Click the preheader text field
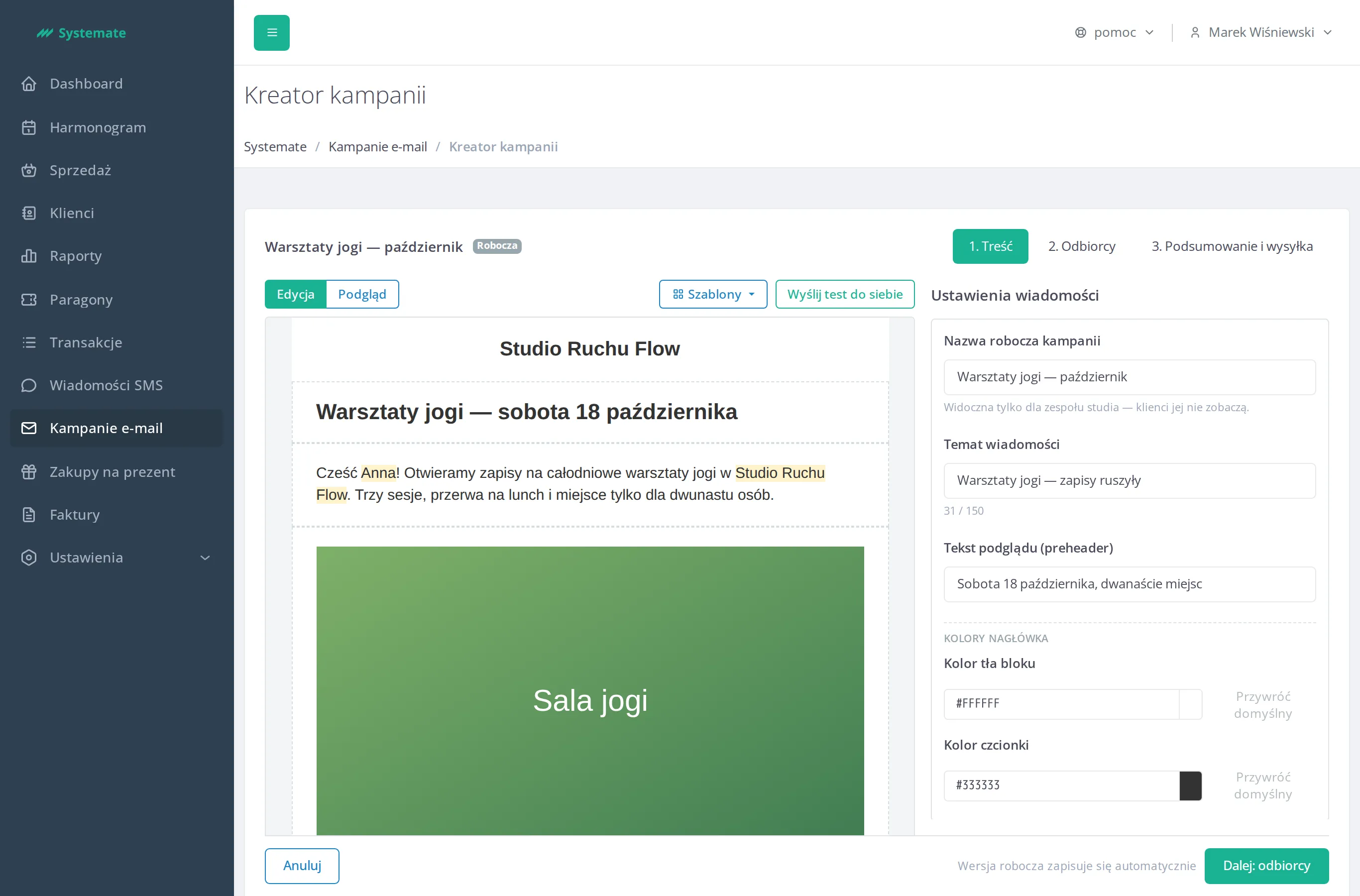This screenshot has height=896, width=1360. tap(1129, 584)
